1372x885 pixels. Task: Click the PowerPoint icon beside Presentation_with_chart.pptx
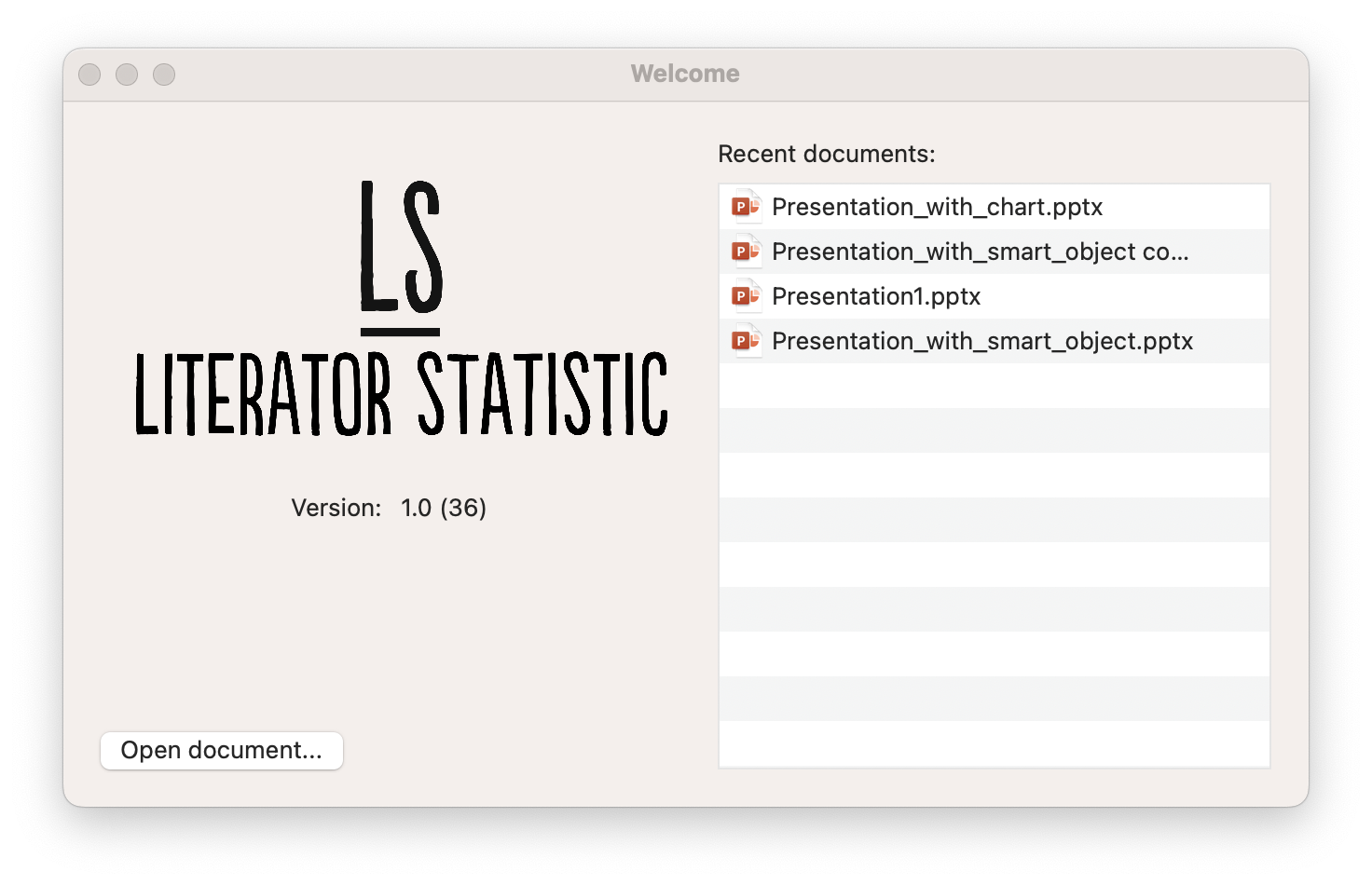pos(746,207)
